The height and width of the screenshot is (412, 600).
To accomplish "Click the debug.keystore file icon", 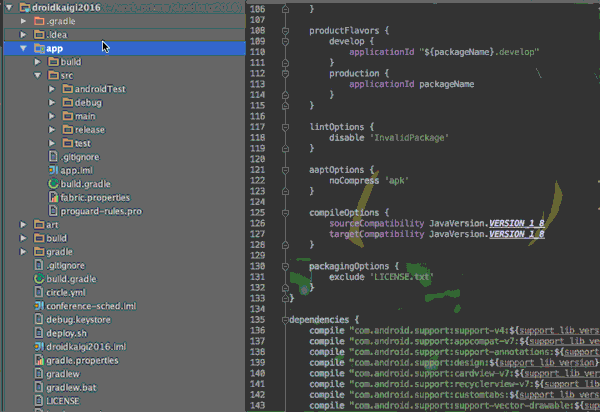I will click(39, 319).
